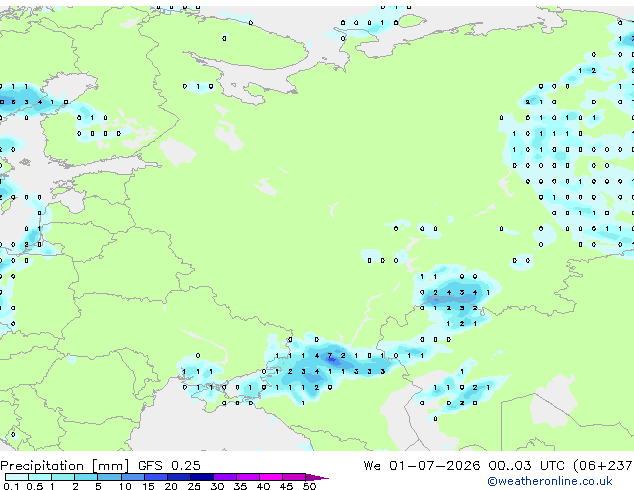The width and height of the screenshot is (634, 490).
Task: Select the 2–5 mm legend swatch
Action: point(86,477)
